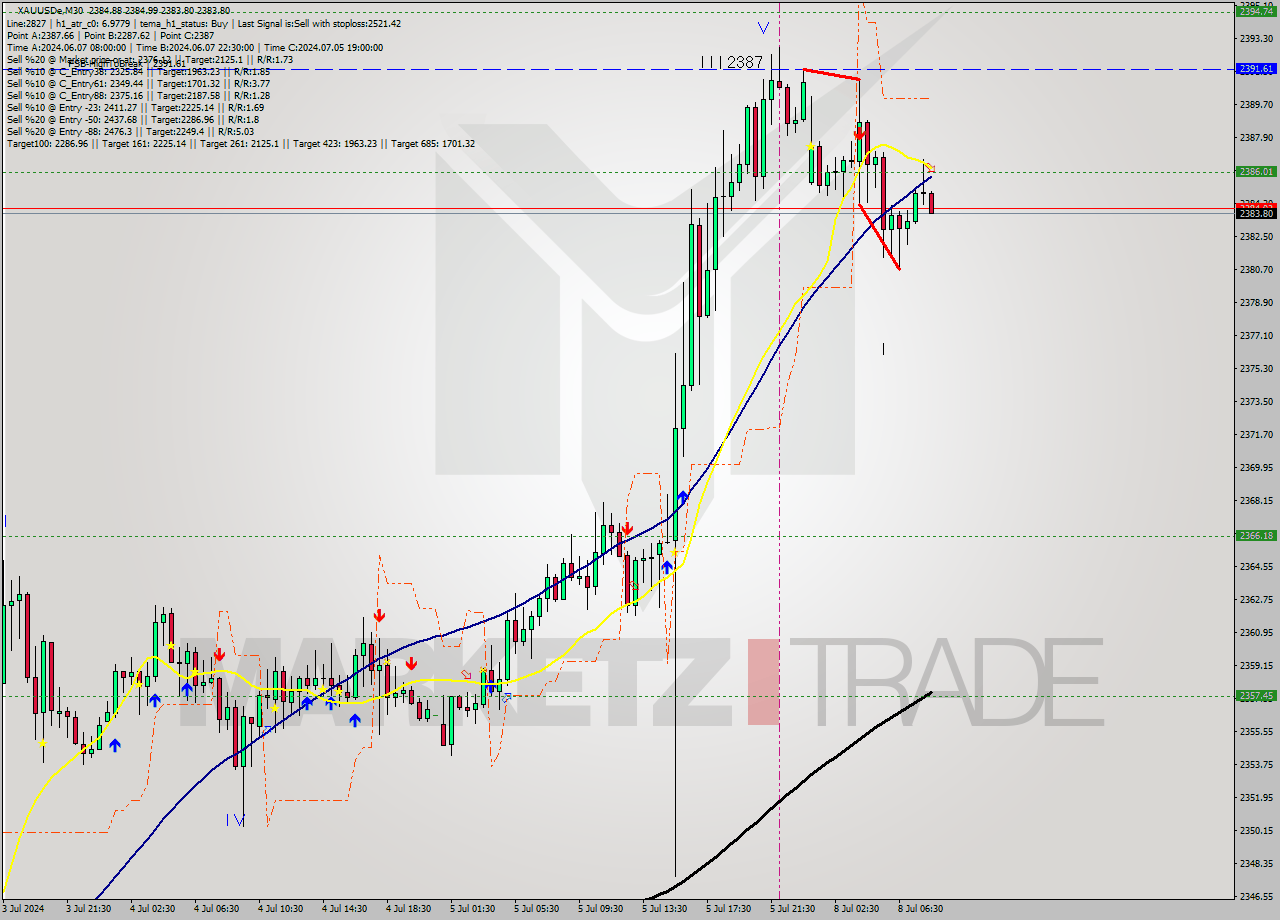Click the '5 Jul 21:30' time label

click(x=792, y=909)
